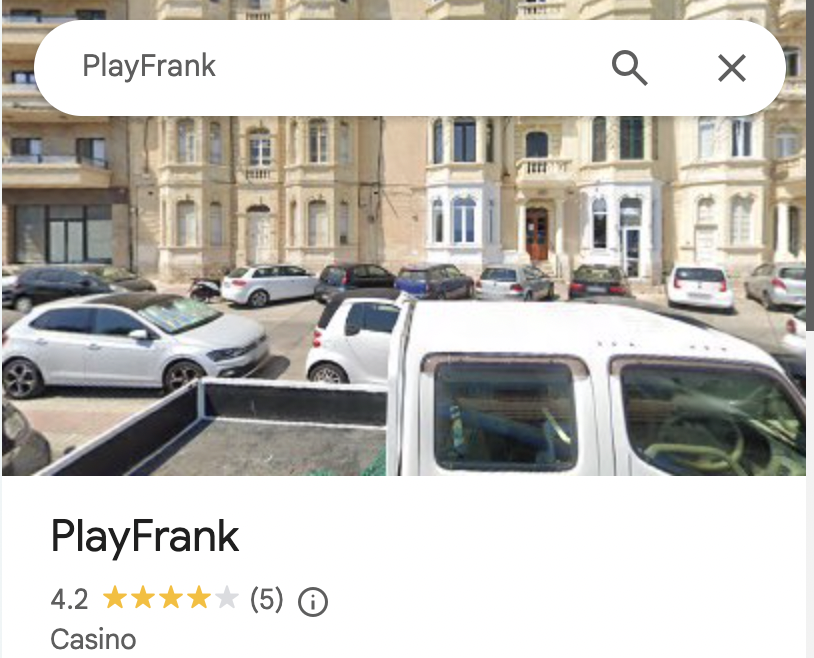Click the white smart car in the photo

353,340
